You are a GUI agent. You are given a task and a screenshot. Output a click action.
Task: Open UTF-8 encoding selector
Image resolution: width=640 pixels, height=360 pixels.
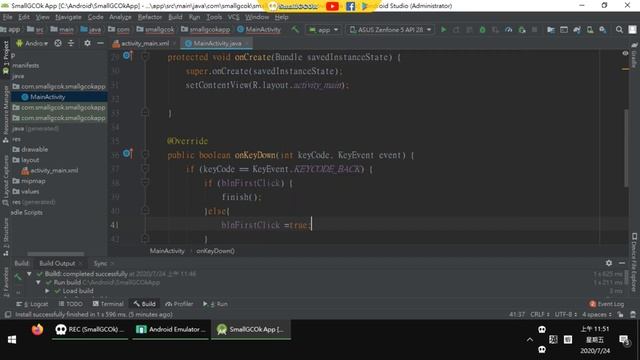[x=566, y=314]
